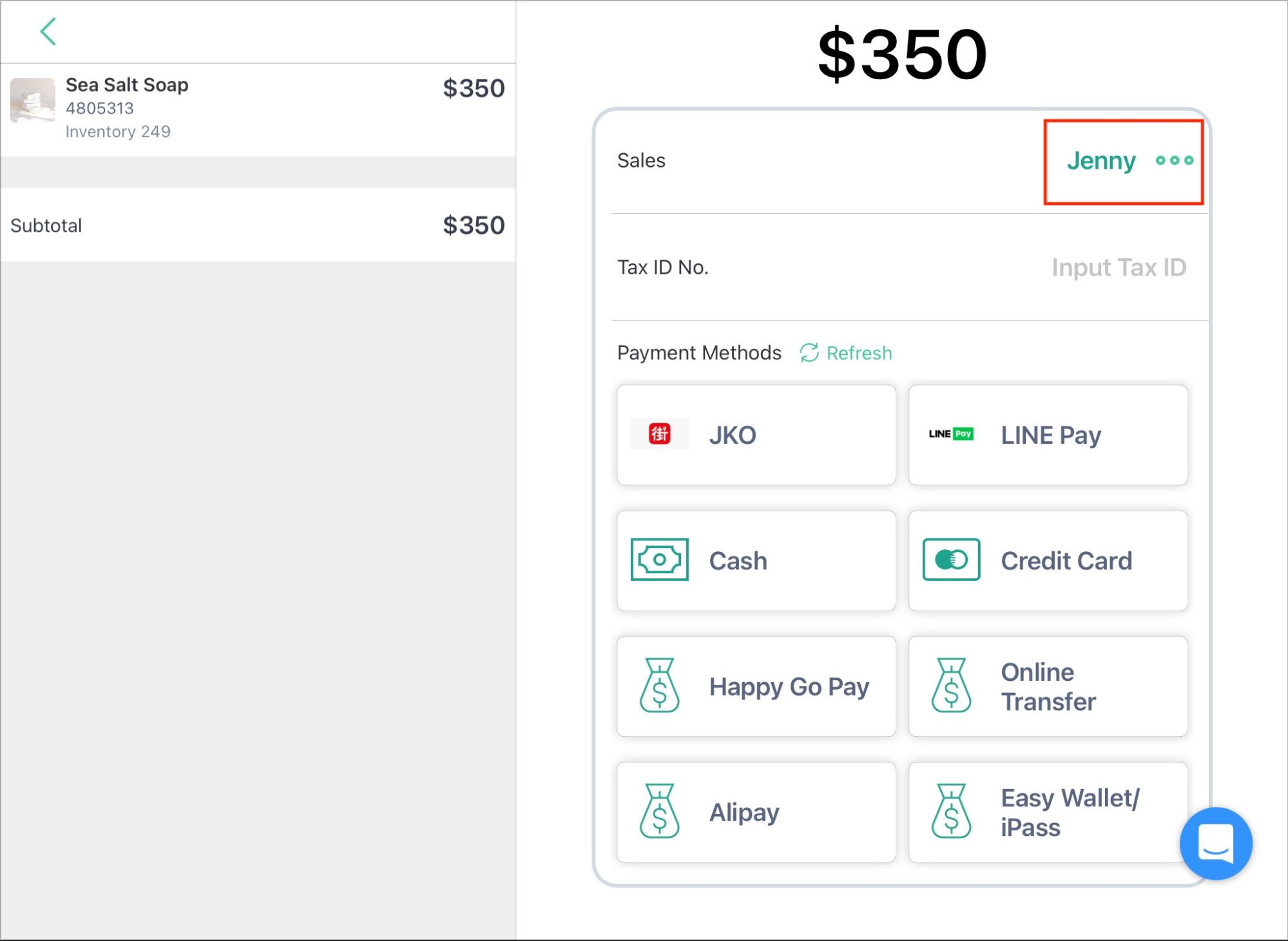Click the Refresh icon beside Payment Methods
This screenshot has width=1288, height=941.
(809, 353)
